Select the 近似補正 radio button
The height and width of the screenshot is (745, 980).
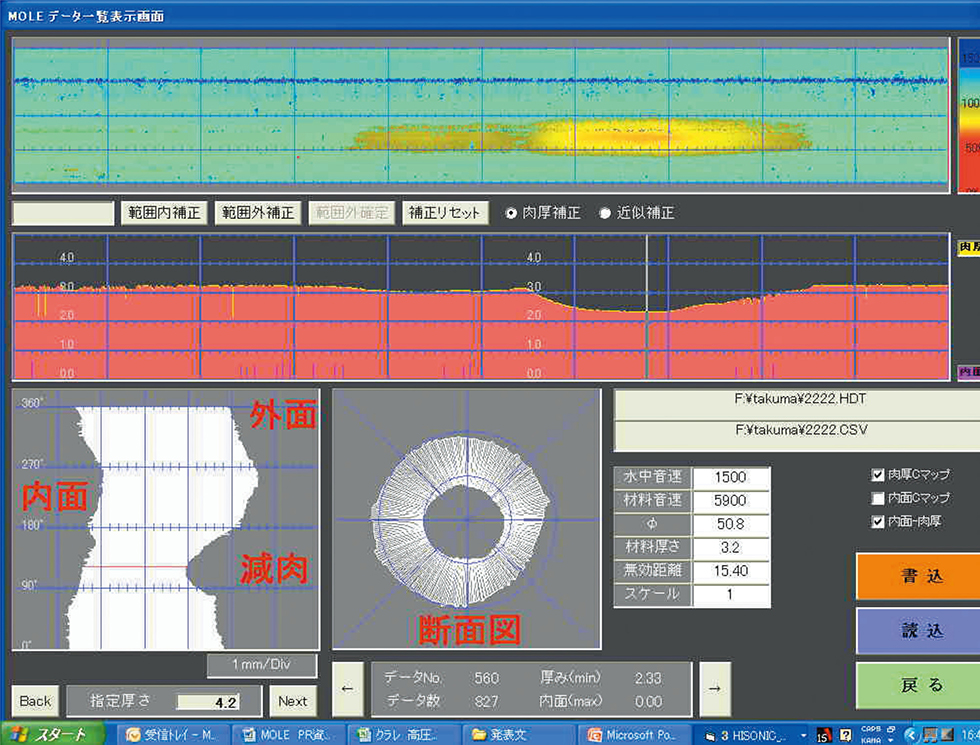pos(604,213)
